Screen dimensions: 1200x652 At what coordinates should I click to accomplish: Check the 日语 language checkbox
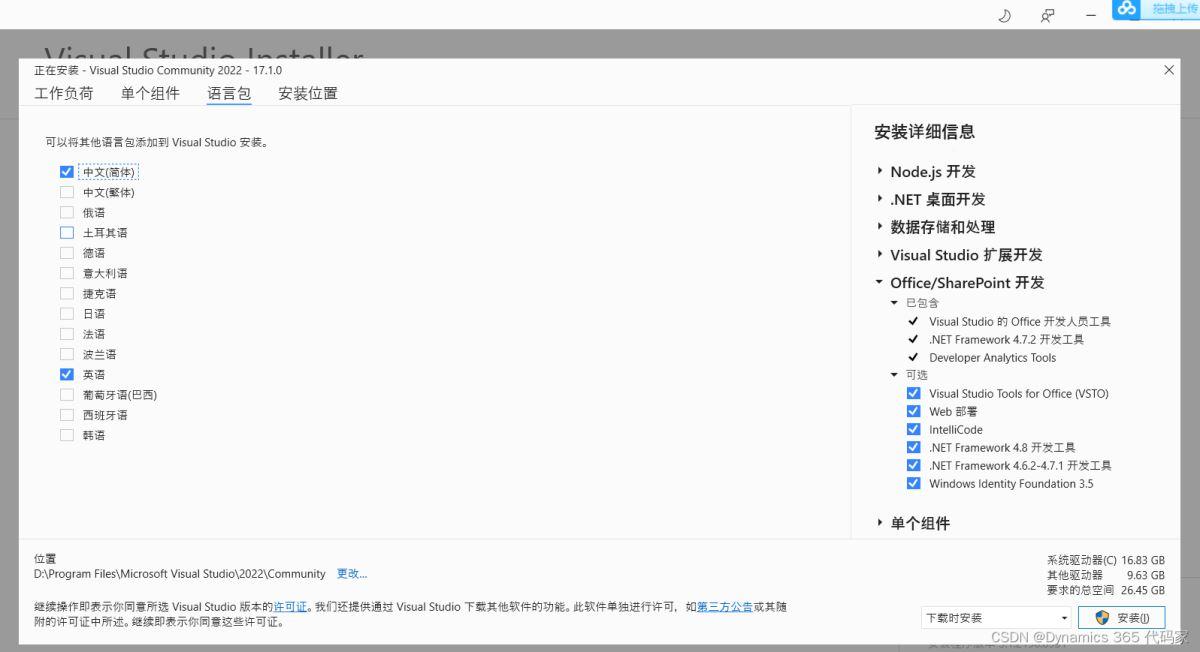(x=67, y=313)
